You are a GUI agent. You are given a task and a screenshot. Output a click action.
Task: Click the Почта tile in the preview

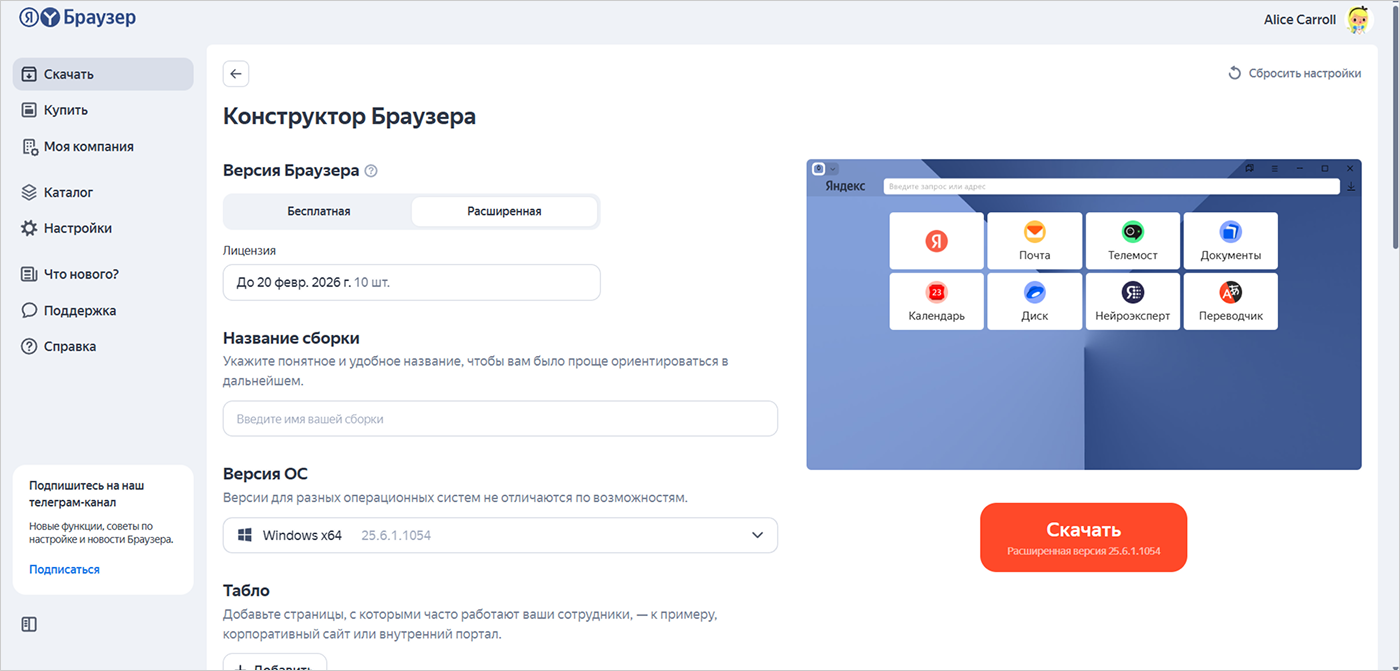point(1035,241)
